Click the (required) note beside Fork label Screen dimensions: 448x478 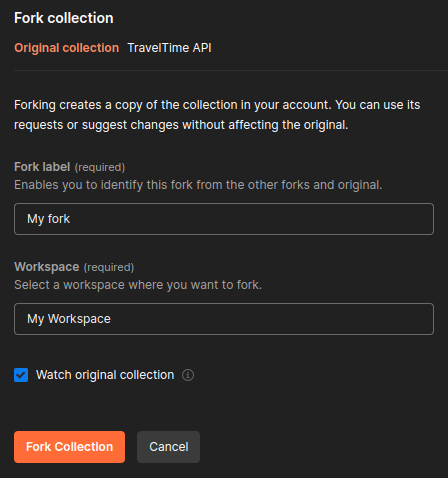pos(100,167)
